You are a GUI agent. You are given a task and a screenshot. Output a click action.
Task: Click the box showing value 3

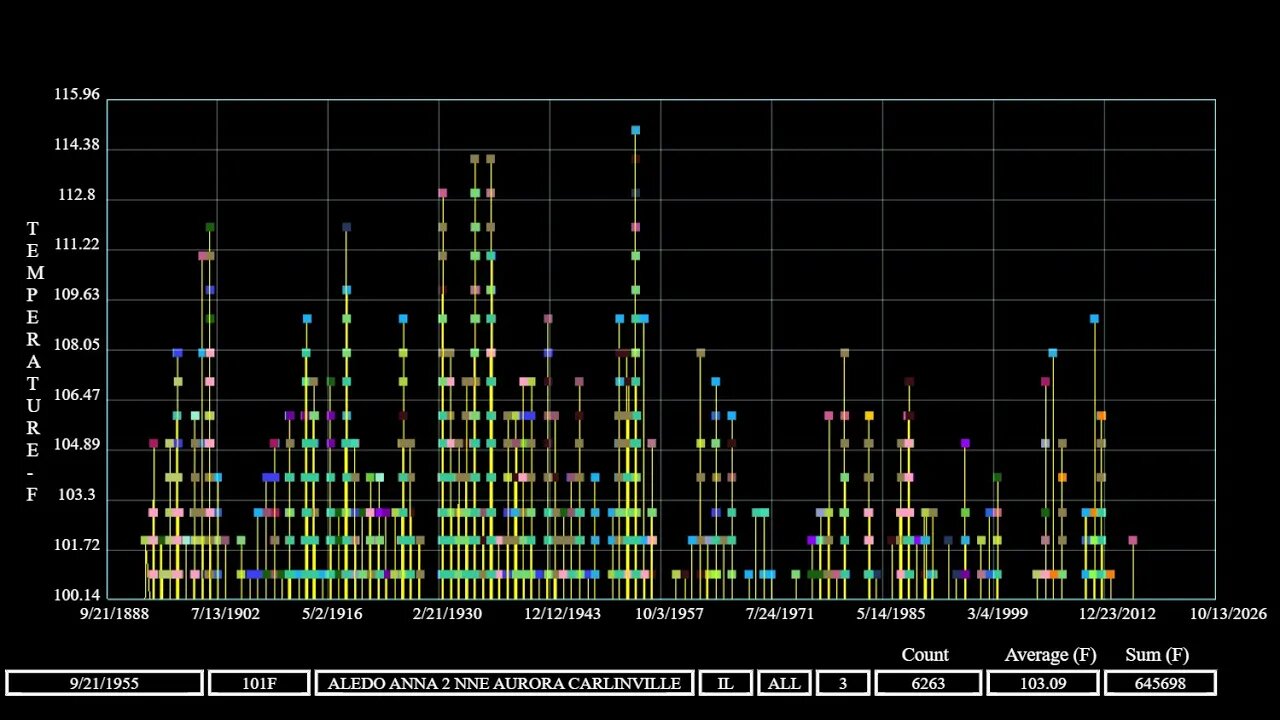click(843, 683)
